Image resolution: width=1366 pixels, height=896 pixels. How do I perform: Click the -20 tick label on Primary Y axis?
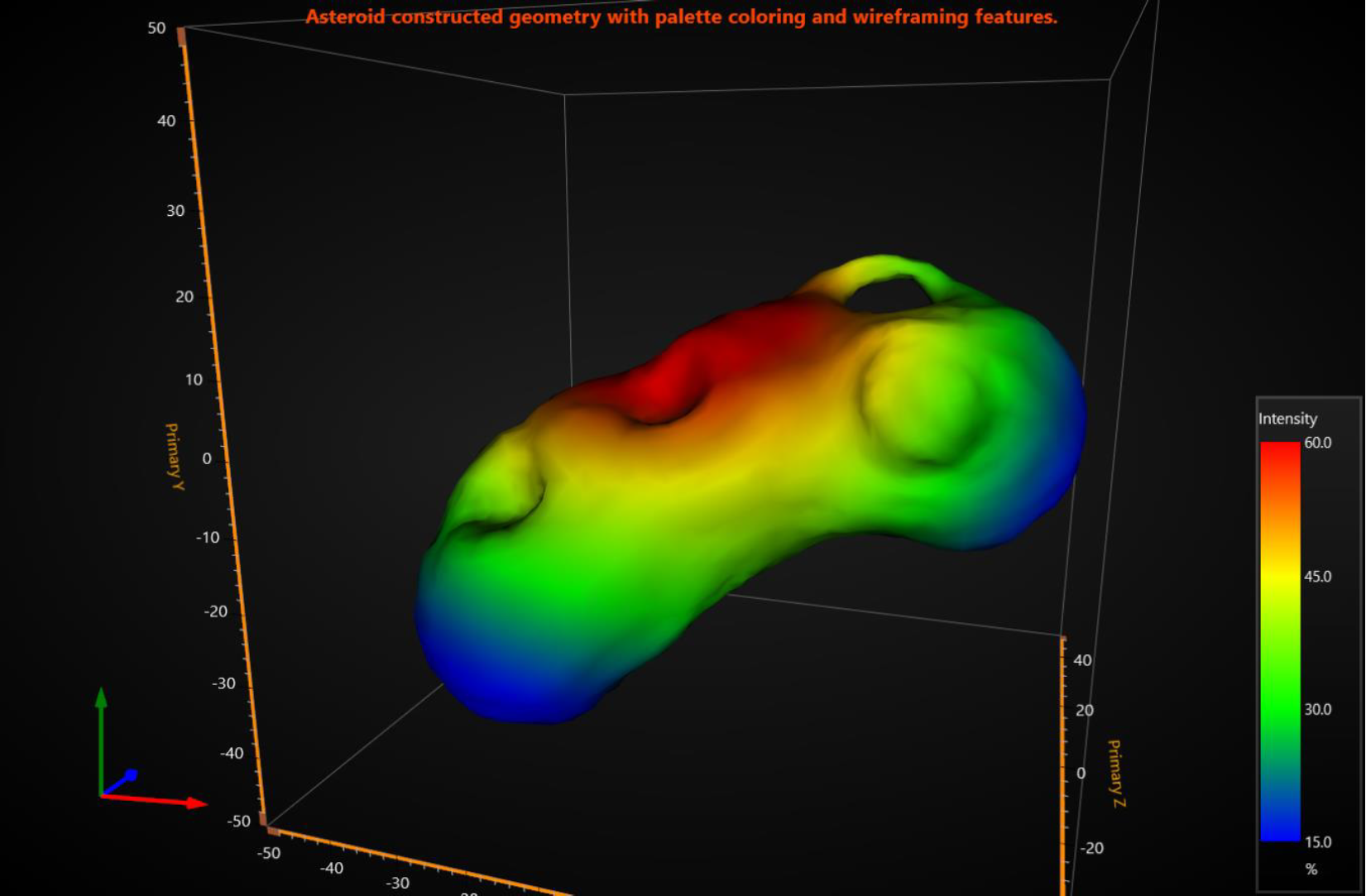pos(216,611)
